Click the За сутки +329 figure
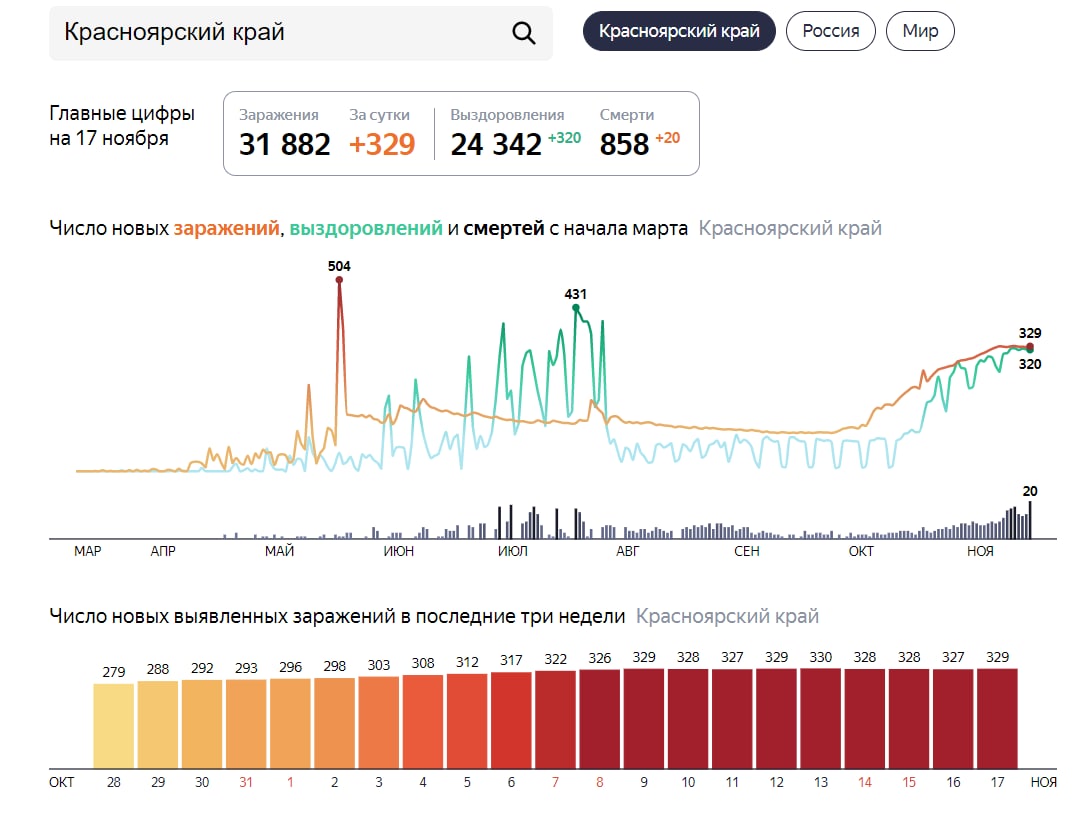This screenshot has height=813, width=1082. pyautogui.click(x=381, y=144)
